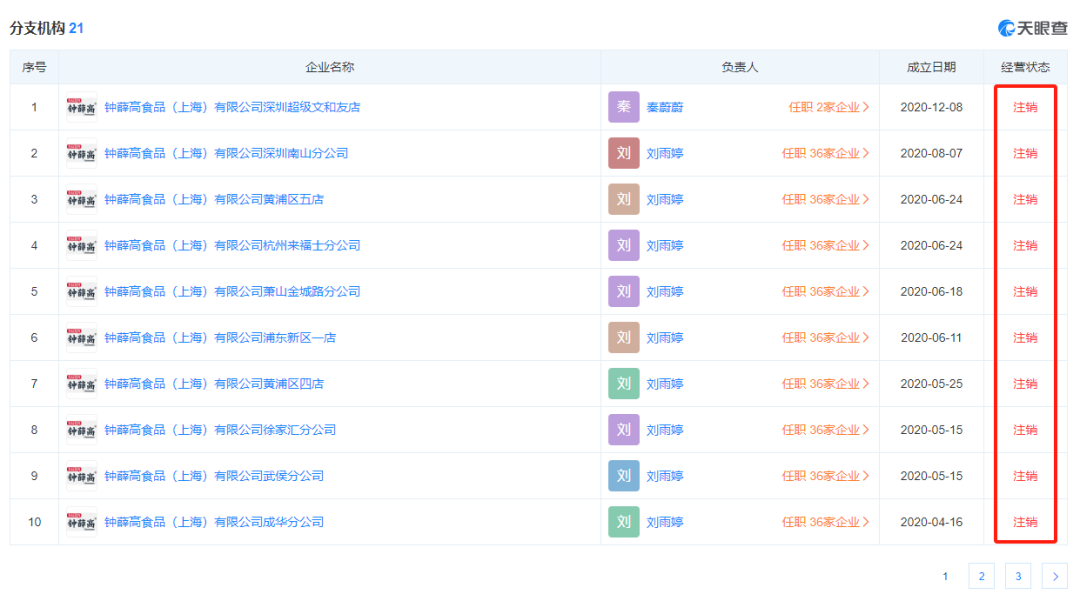The image size is (1080, 601).
Task: Expand 任职 36家企业 in row 2
Action: (x=825, y=153)
